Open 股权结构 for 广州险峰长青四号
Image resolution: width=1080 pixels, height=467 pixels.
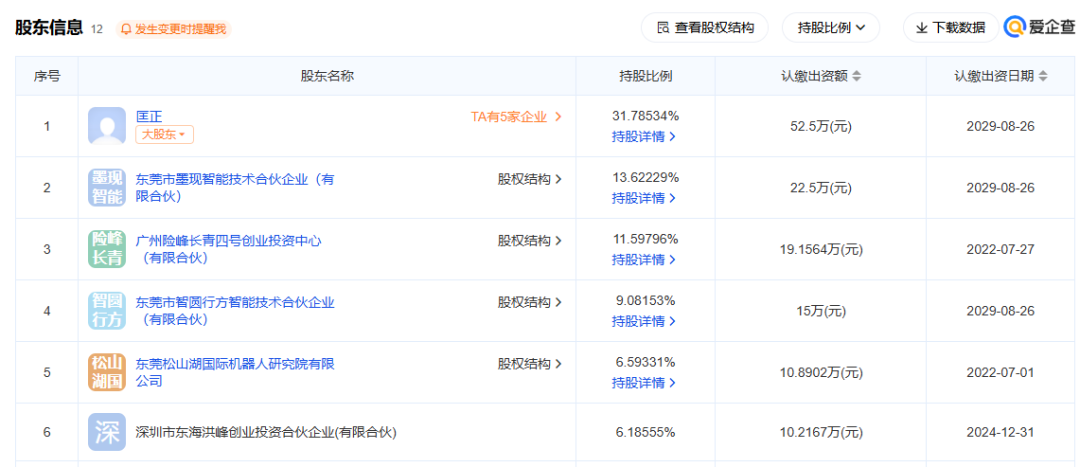click(530, 240)
